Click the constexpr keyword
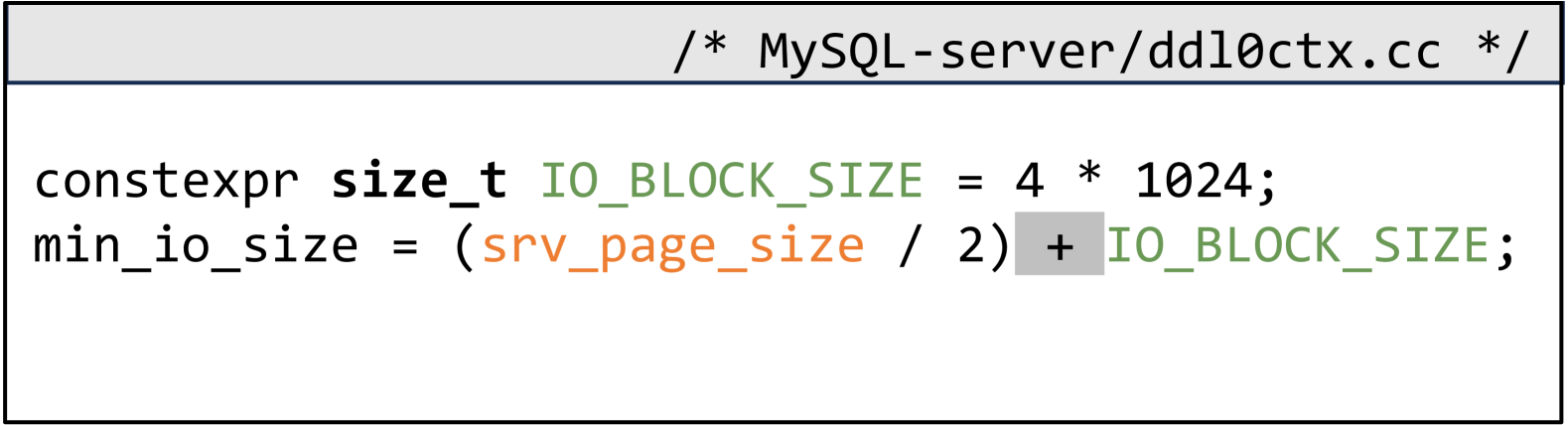 pos(167,182)
